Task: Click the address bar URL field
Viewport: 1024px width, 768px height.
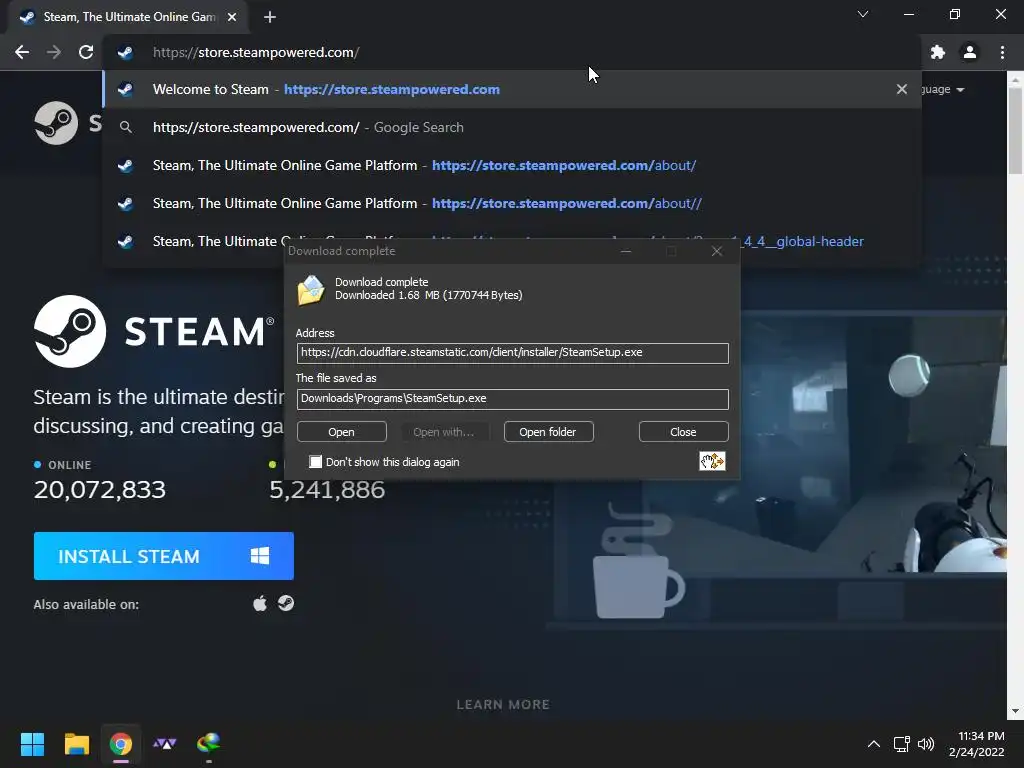Action: (512, 52)
